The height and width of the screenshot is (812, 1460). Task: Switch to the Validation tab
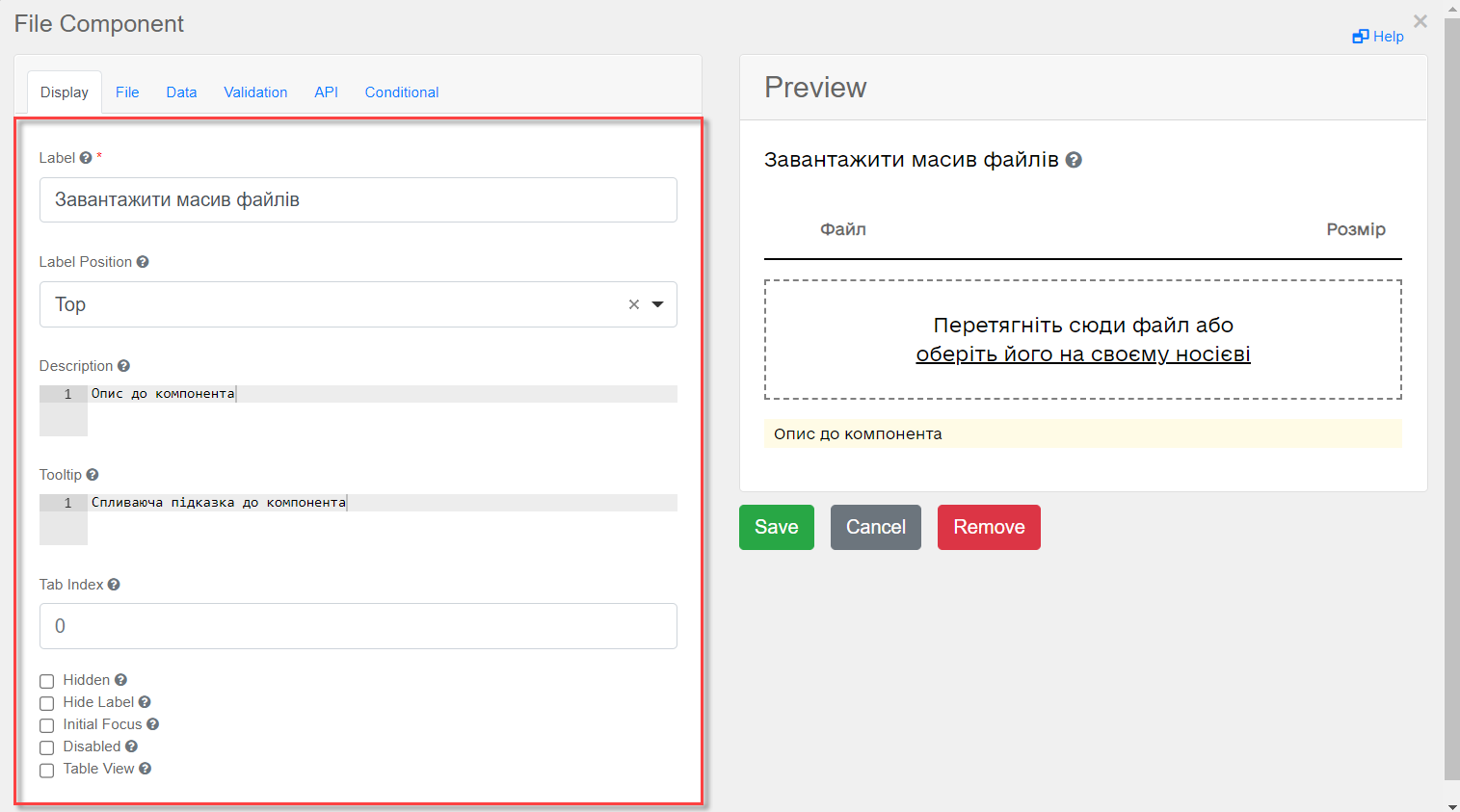click(x=255, y=92)
